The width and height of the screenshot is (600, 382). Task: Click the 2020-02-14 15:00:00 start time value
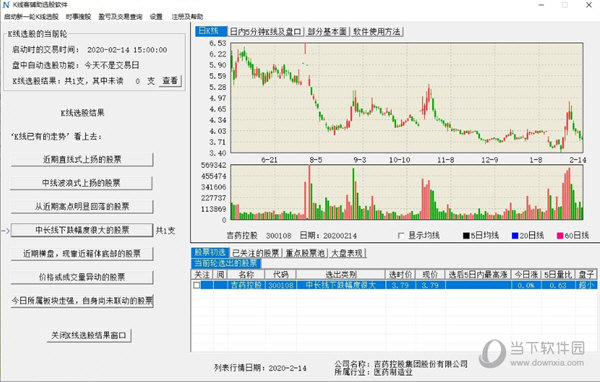(x=127, y=50)
